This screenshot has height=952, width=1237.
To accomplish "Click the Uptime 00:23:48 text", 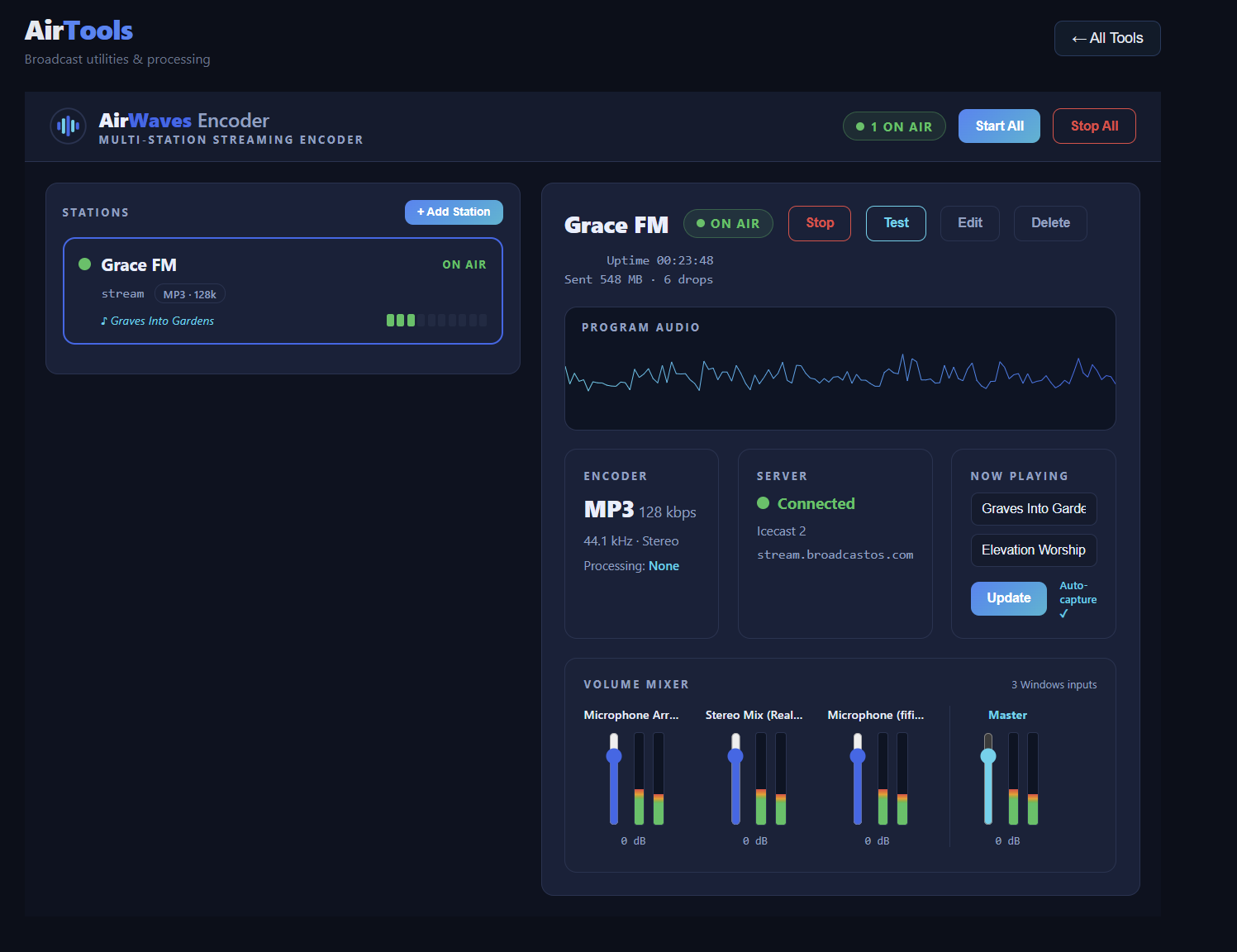I will point(660,260).
